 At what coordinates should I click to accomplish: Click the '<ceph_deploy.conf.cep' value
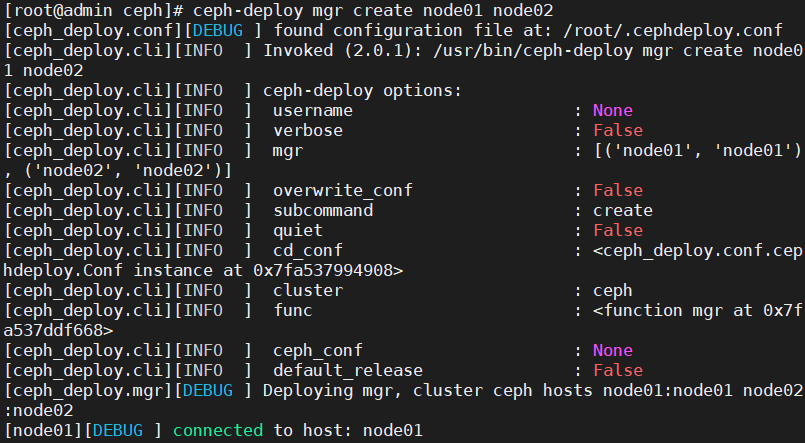[697, 251]
